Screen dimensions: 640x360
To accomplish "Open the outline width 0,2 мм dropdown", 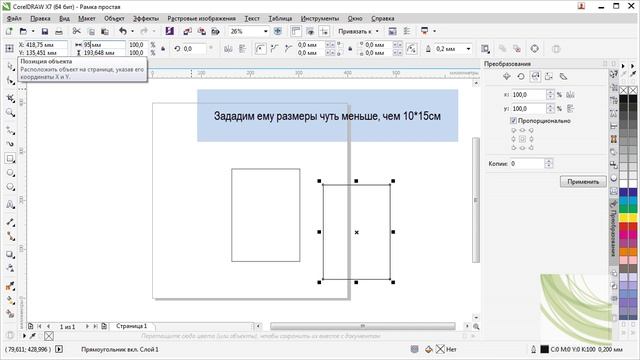I will (x=468, y=49).
